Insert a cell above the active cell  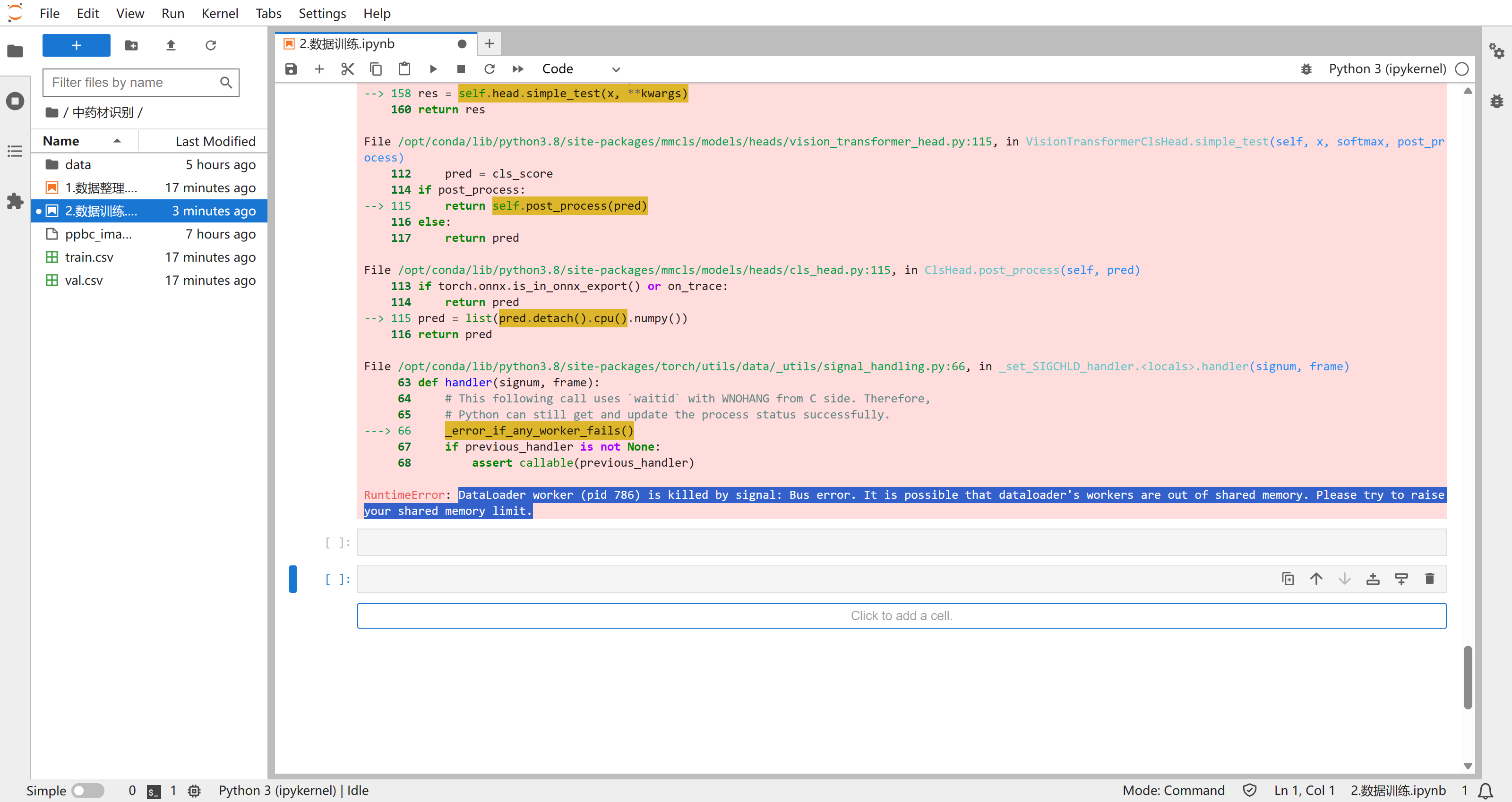1373,579
